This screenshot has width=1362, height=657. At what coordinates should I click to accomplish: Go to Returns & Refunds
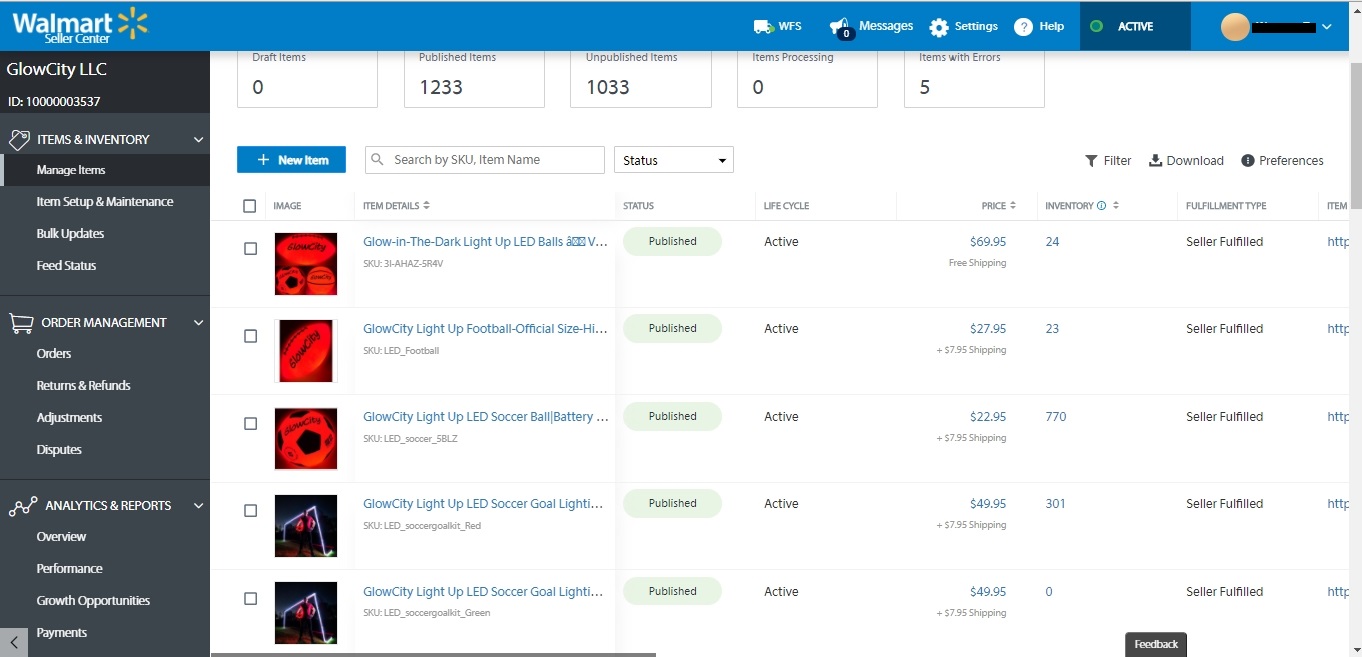pos(83,386)
